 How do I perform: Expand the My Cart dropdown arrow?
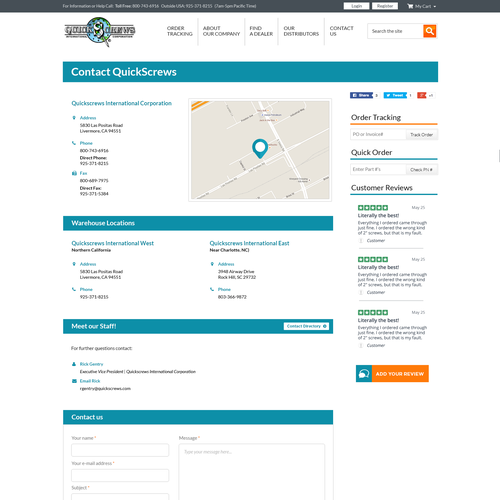pyautogui.click(x=435, y=6)
